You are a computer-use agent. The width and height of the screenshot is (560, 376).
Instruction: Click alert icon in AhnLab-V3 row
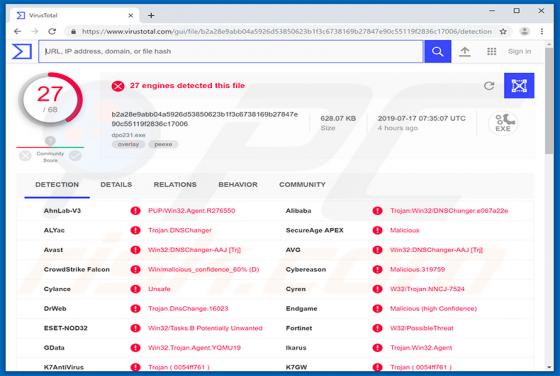coord(135,211)
